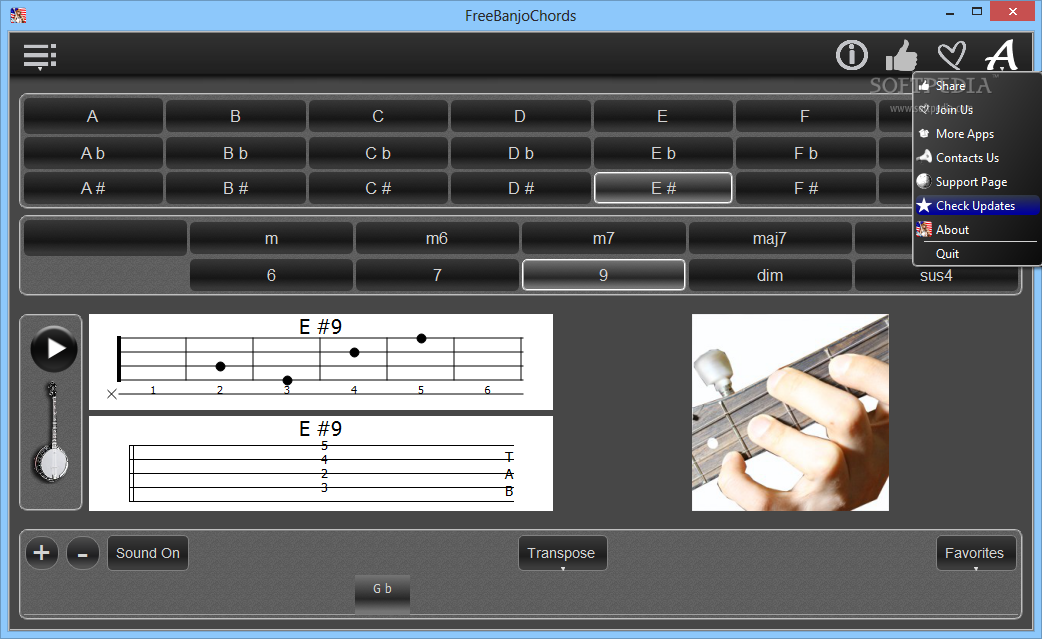Select the m6 chord type
Image resolution: width=1042 pixels, height=639 pixels.
[437, 238]
